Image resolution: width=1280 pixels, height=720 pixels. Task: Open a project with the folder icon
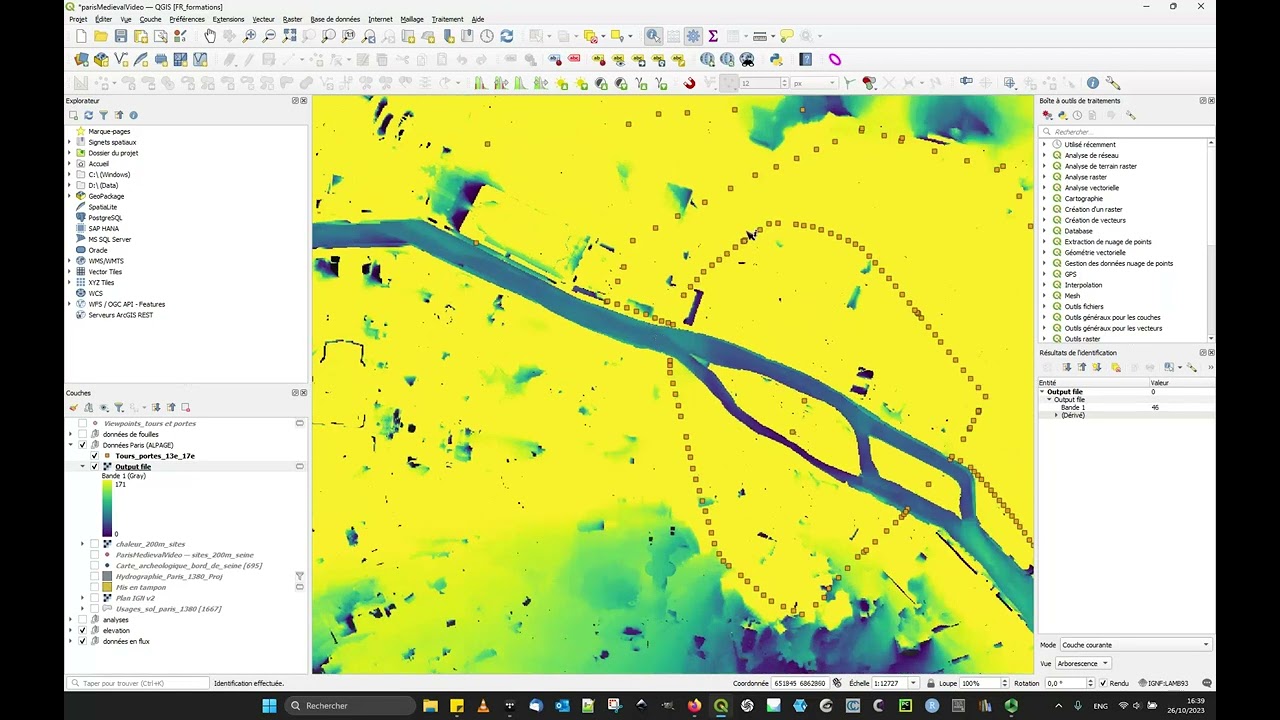pyautogui.click(x=100, y=35)
